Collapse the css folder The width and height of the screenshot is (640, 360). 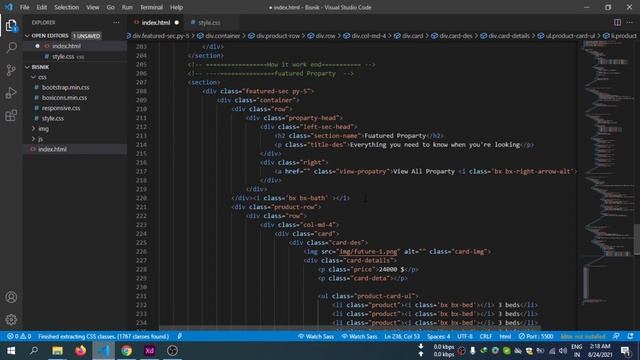(x=33, y=77)
